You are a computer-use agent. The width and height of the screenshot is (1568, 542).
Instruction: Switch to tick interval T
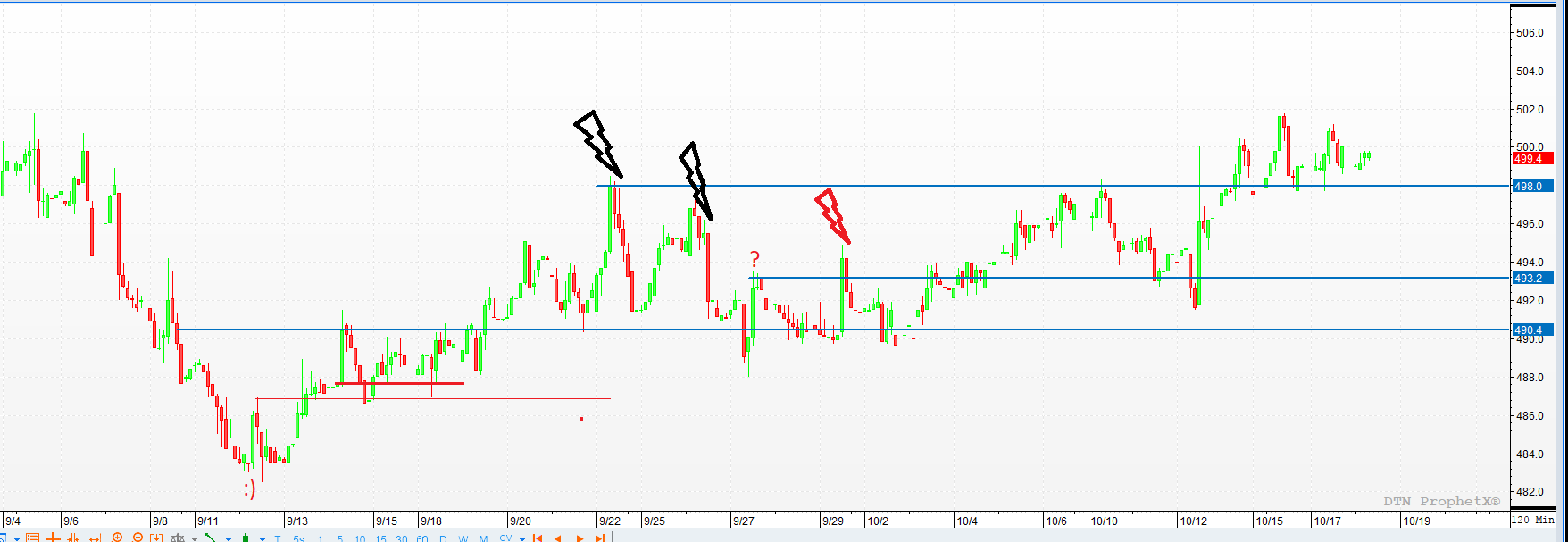(x=278, y=538)
